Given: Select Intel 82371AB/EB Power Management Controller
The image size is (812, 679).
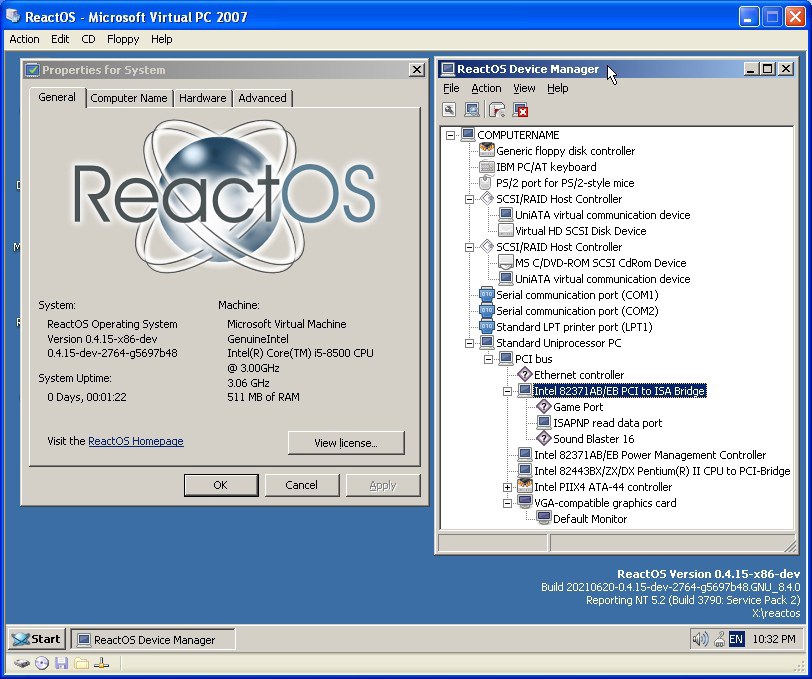Looking at the screenshot, I should point(649,455).
